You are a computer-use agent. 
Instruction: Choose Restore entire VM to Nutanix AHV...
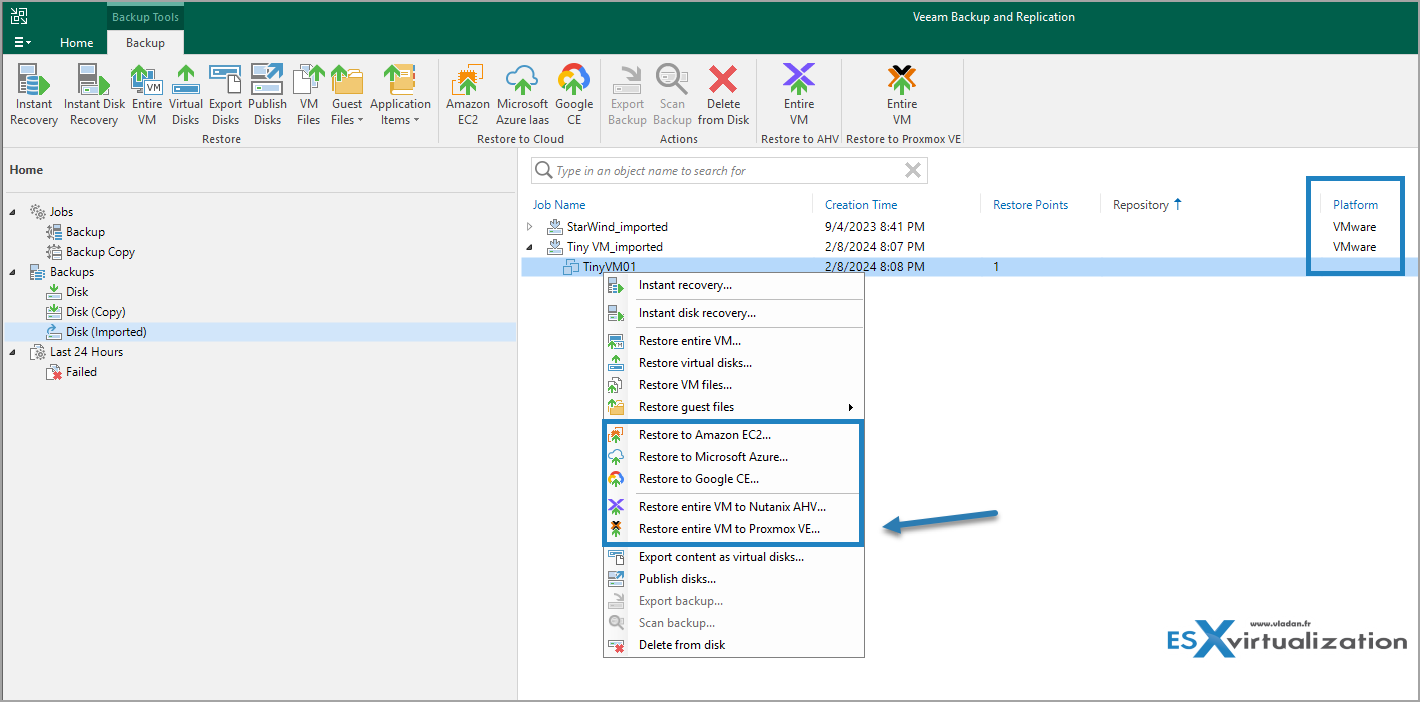point(734,507)
